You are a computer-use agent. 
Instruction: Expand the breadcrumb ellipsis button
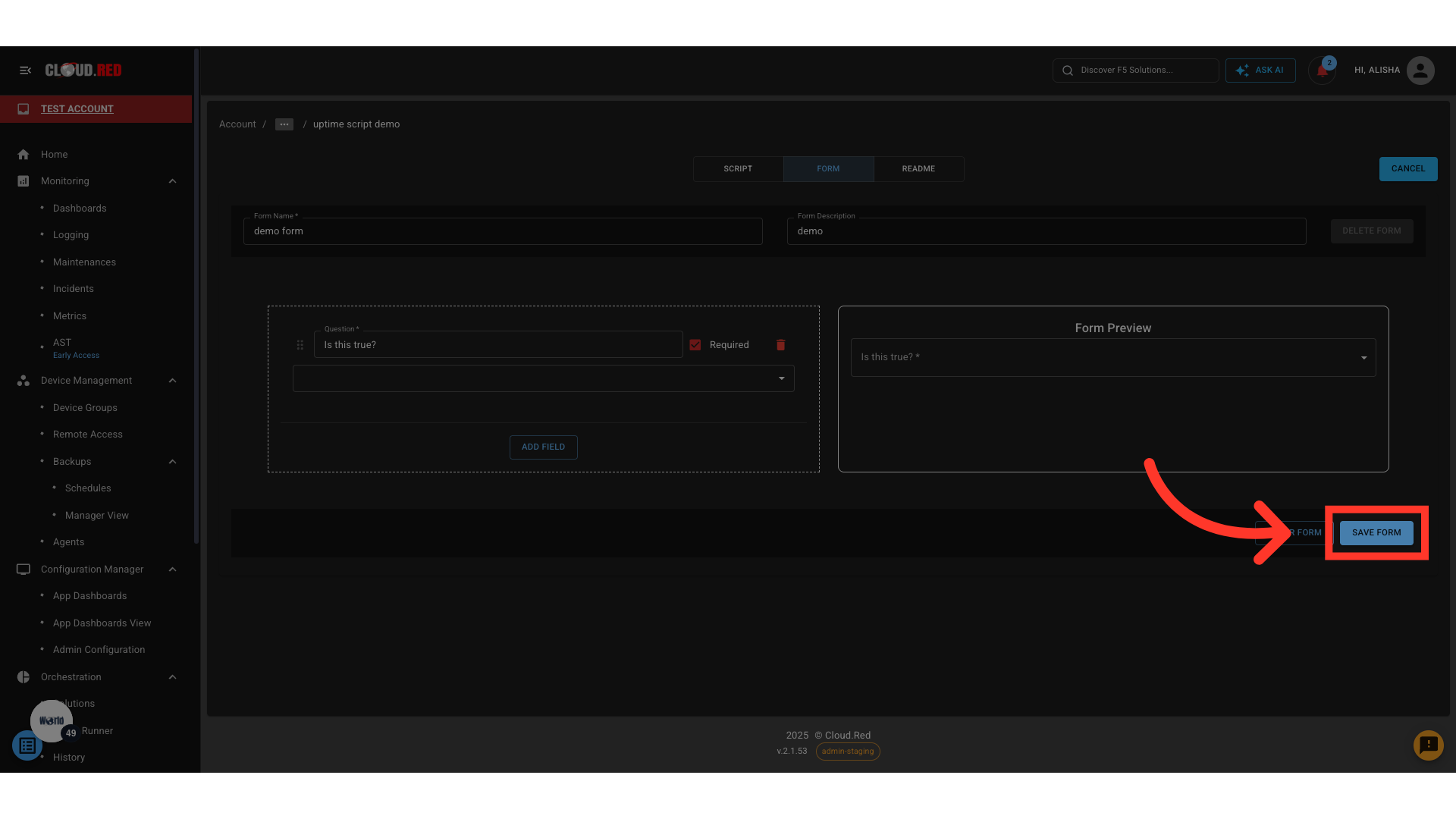pyautogui.click(x=284, y=124)
